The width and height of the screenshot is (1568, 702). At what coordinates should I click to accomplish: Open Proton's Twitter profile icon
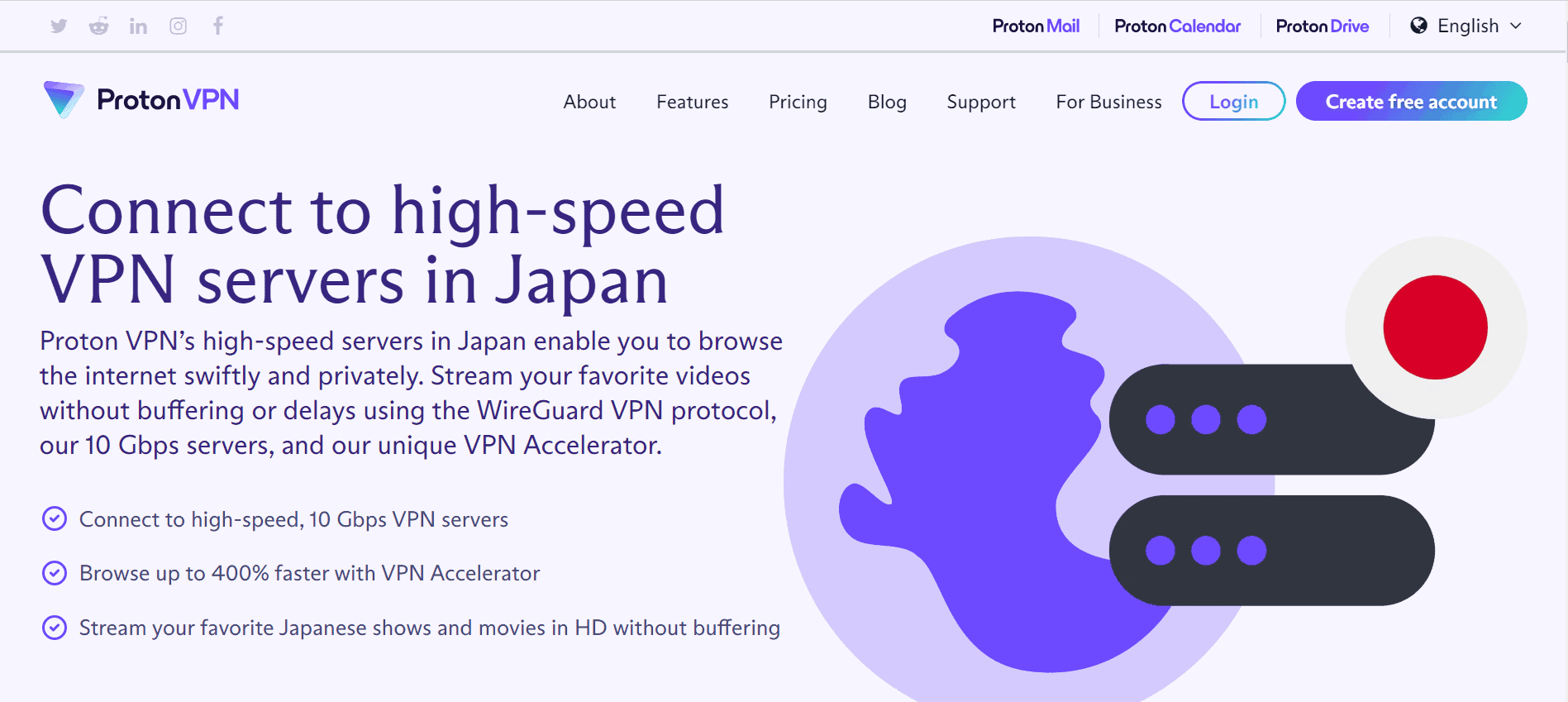click(x=59, y=26)
